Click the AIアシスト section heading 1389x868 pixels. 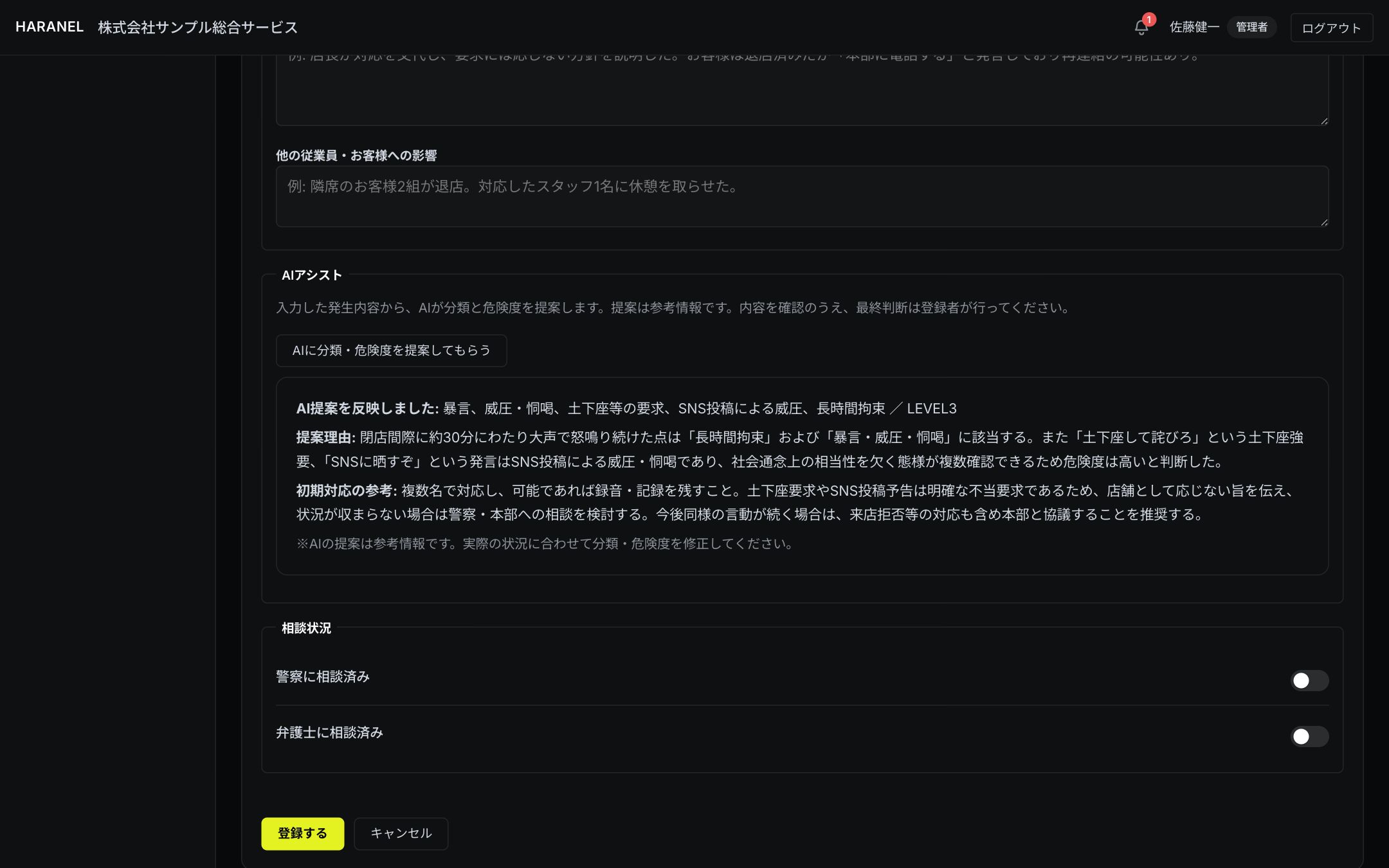(x=311, y=275)
